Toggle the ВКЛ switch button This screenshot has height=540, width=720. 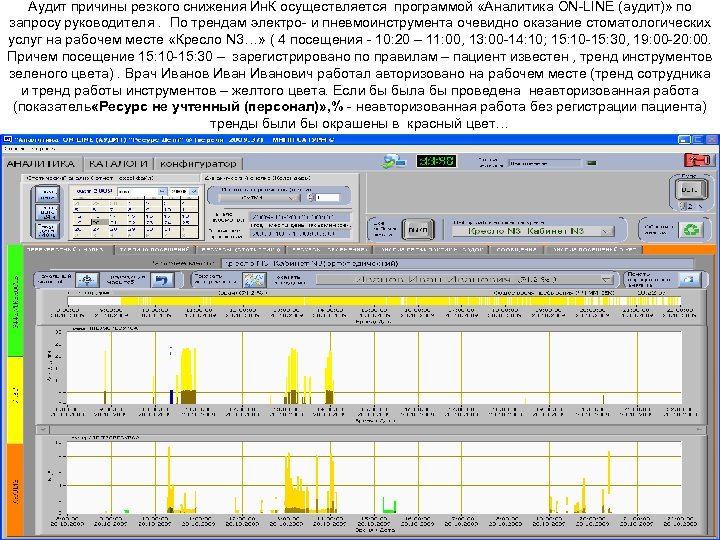pyautogui.click(x=417, y=230)
